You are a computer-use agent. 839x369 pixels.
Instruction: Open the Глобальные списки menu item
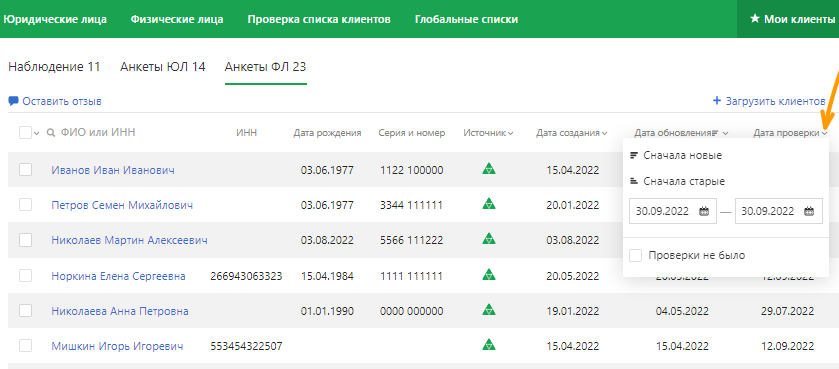(466, 19)
